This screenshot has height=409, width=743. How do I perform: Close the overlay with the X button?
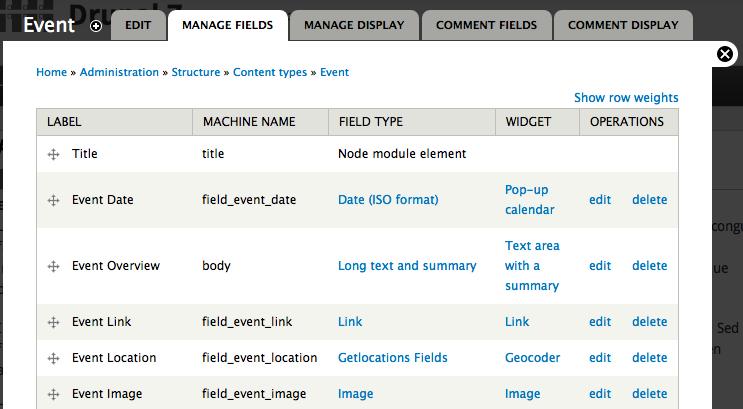[x=726, y=55]
